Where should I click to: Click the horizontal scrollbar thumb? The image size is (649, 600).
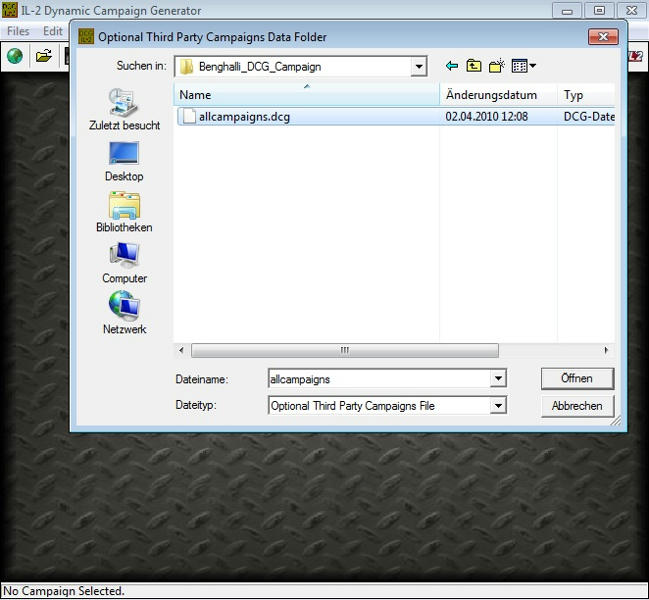click(345, 350)
